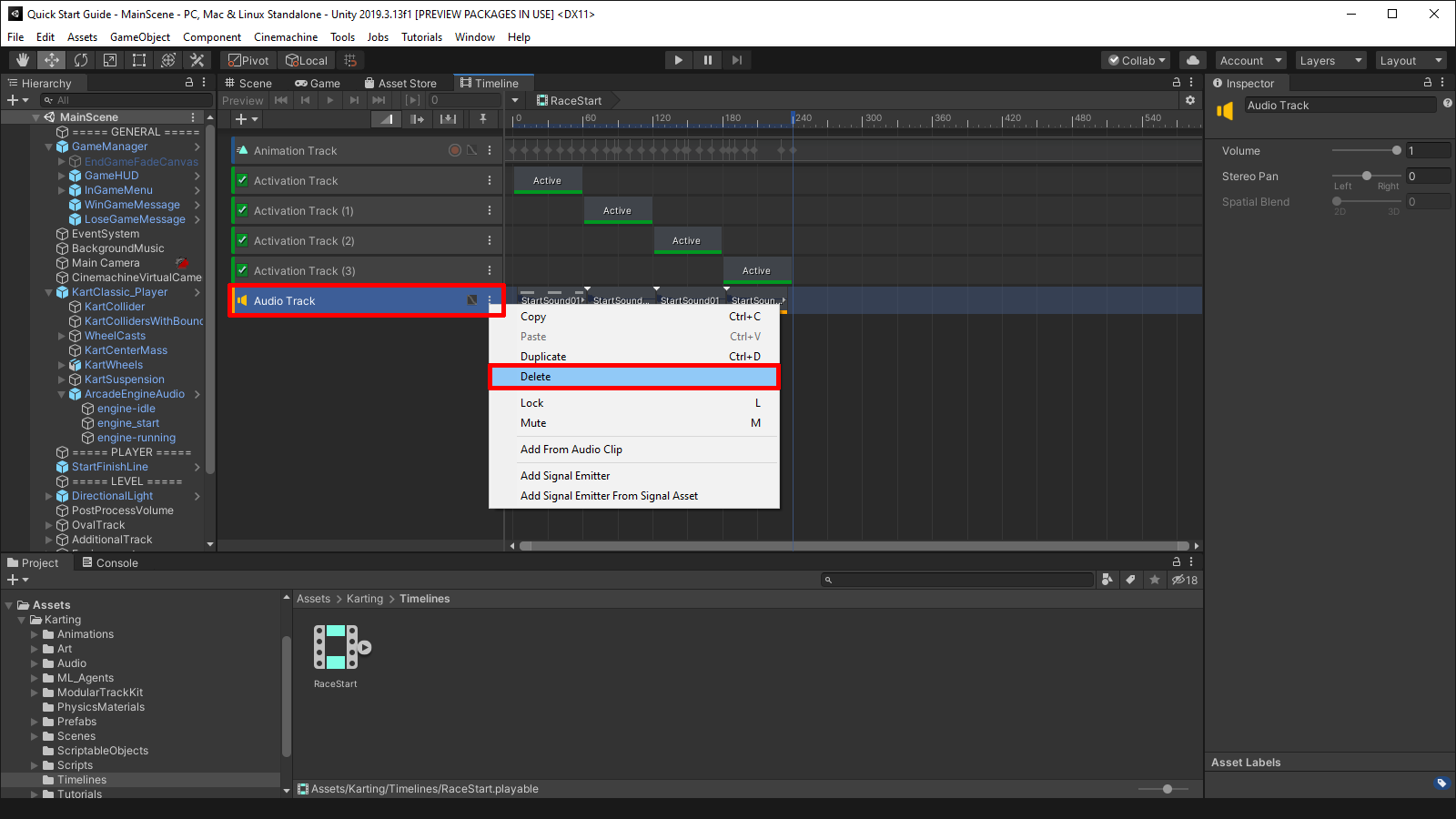This screenshot has height=819, width=1456.
Task: Activate the Rotate tool
Action: point(81,60)
